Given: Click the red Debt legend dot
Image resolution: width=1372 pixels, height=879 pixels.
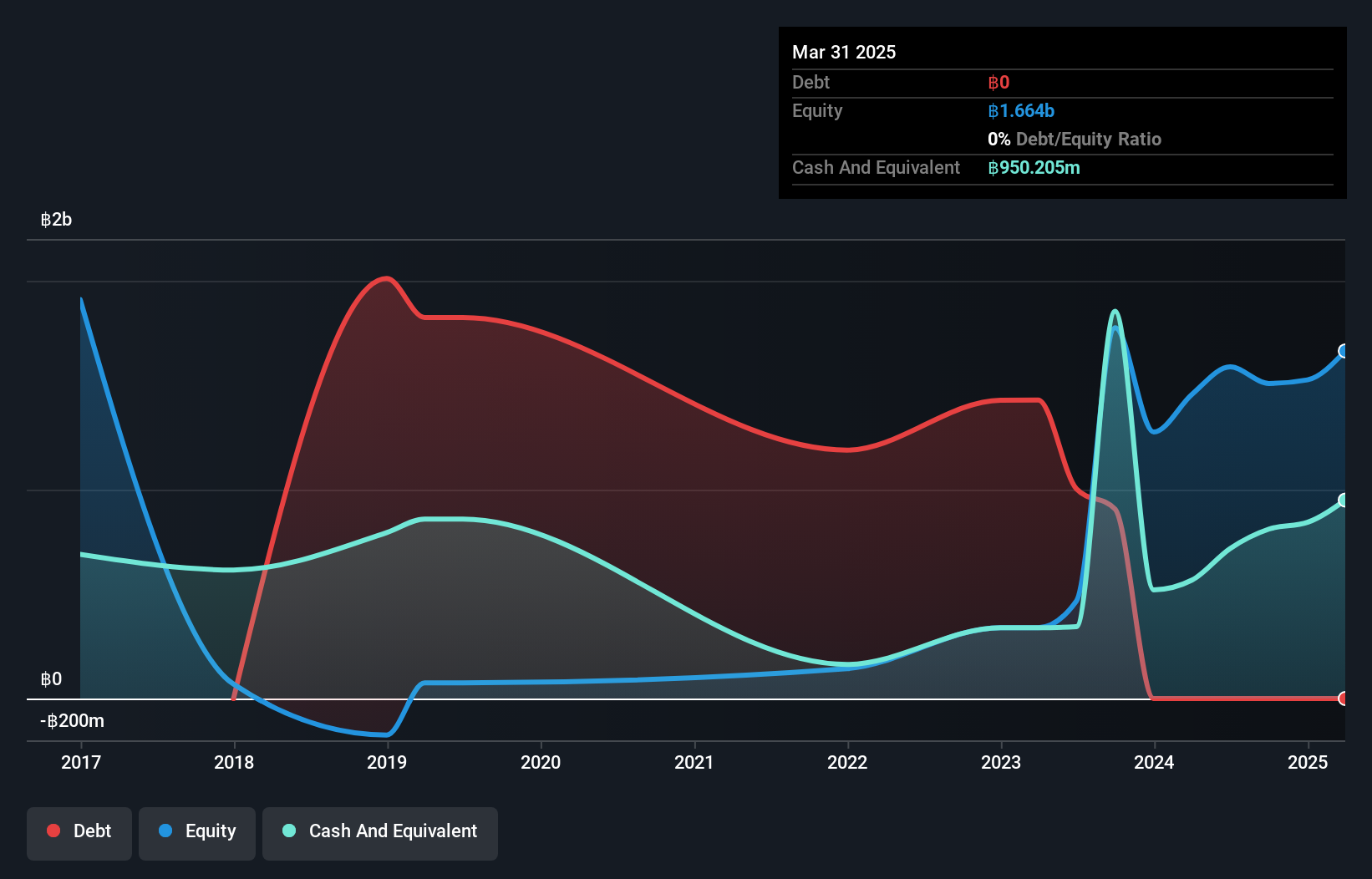Looking at the screenshot, I should 53,831.
